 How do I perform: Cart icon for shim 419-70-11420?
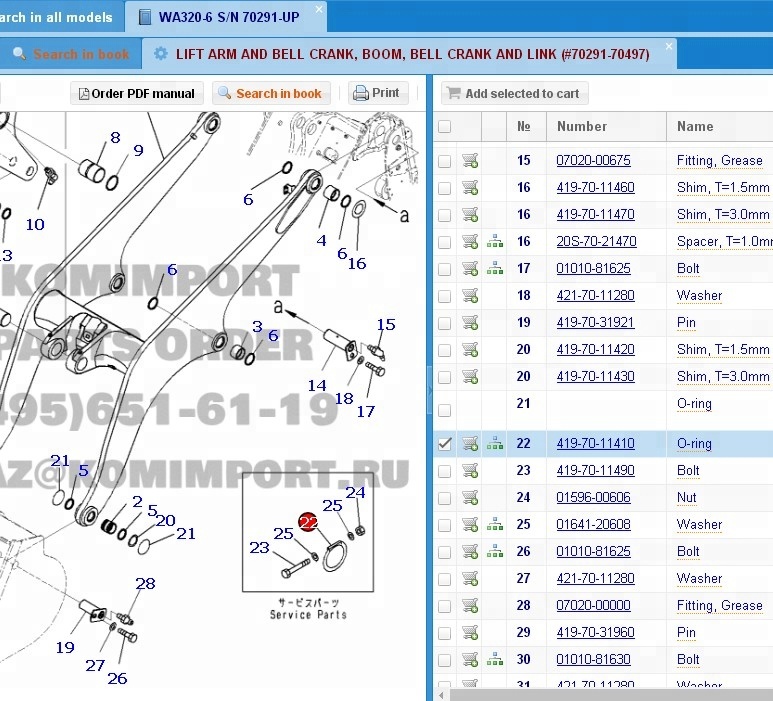click(470, 350)
